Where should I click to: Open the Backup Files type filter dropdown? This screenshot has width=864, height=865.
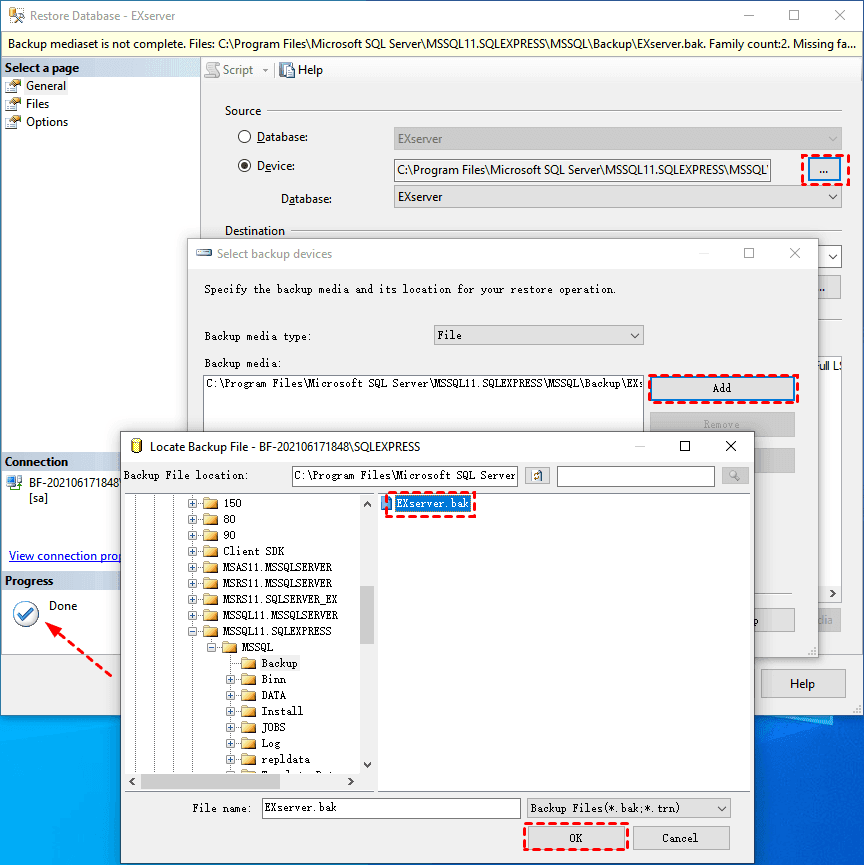628,808
